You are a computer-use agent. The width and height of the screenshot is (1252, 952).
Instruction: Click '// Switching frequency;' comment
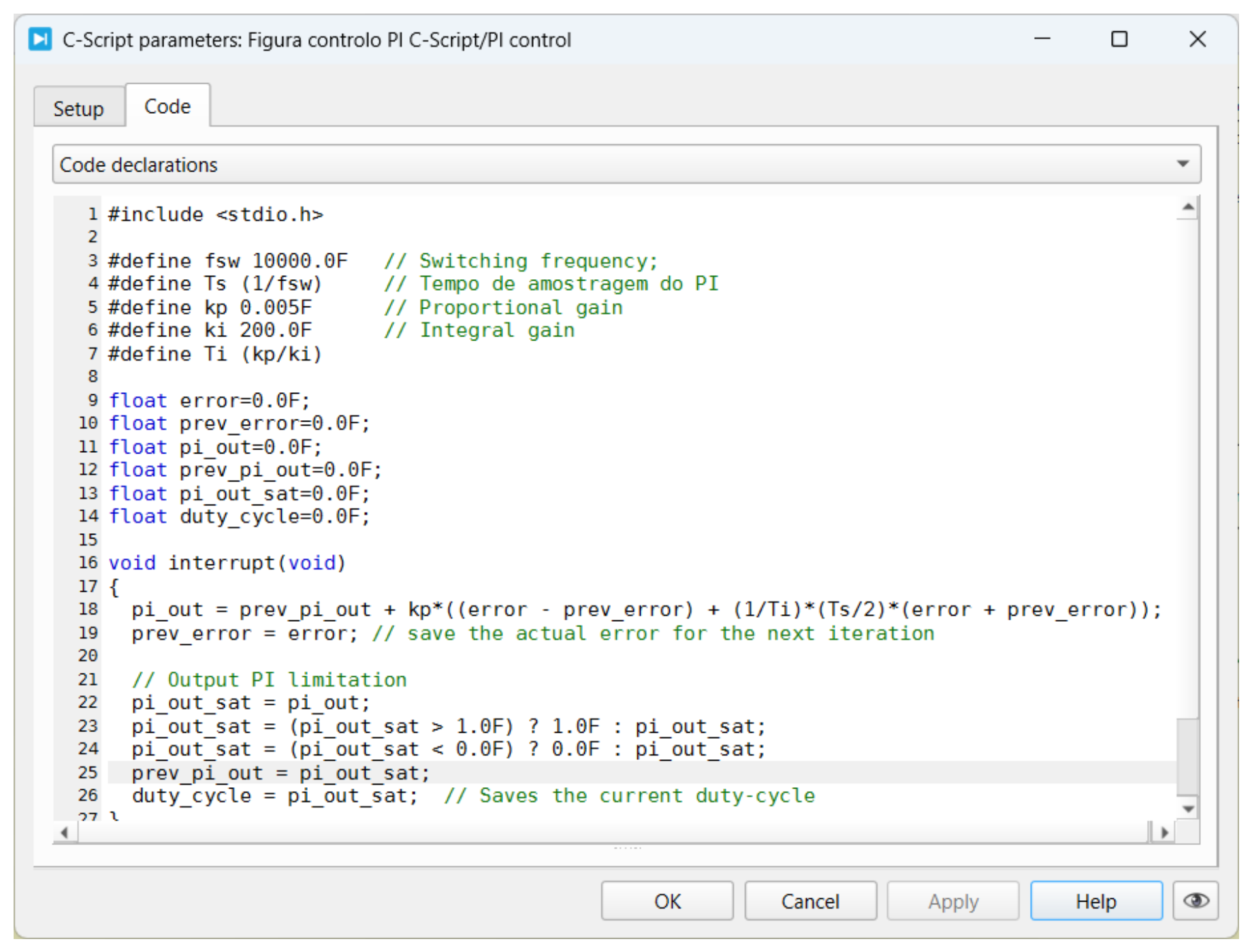click(x=521, y=261)
